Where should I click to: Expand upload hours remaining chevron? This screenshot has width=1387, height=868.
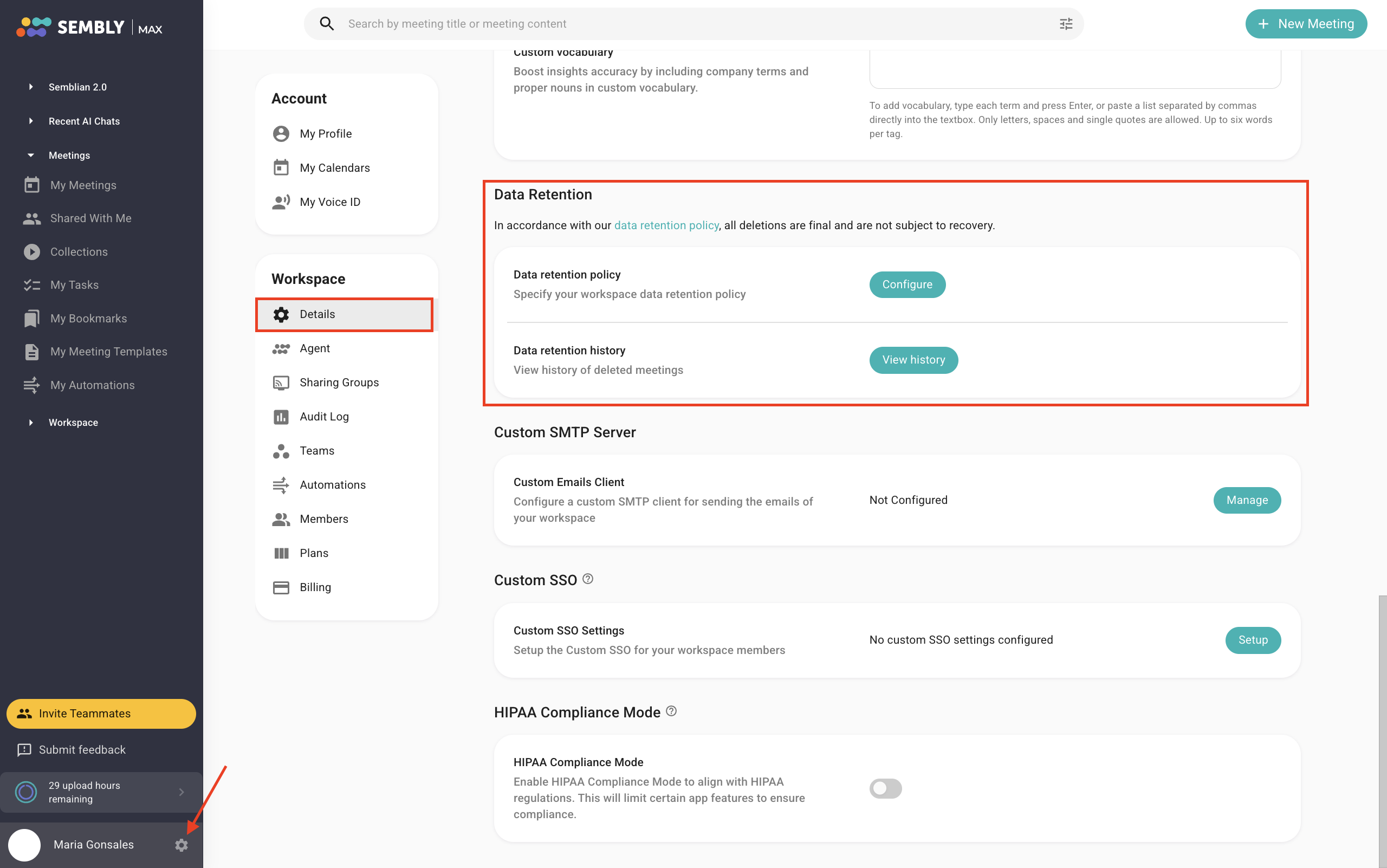coord(182,792)
